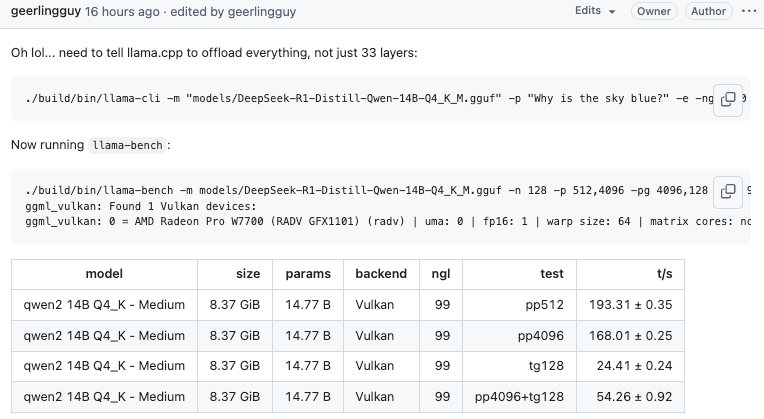Click the edited by geerlingguy text
764x419 pixels.
click(x=233, y=12)
